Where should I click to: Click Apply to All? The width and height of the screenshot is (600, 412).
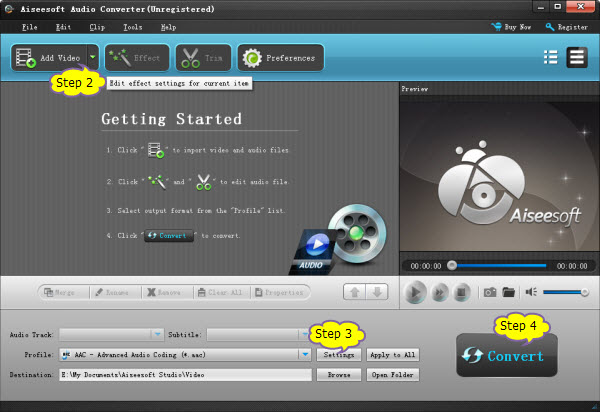pyautogui.click(x=393, y=355)
